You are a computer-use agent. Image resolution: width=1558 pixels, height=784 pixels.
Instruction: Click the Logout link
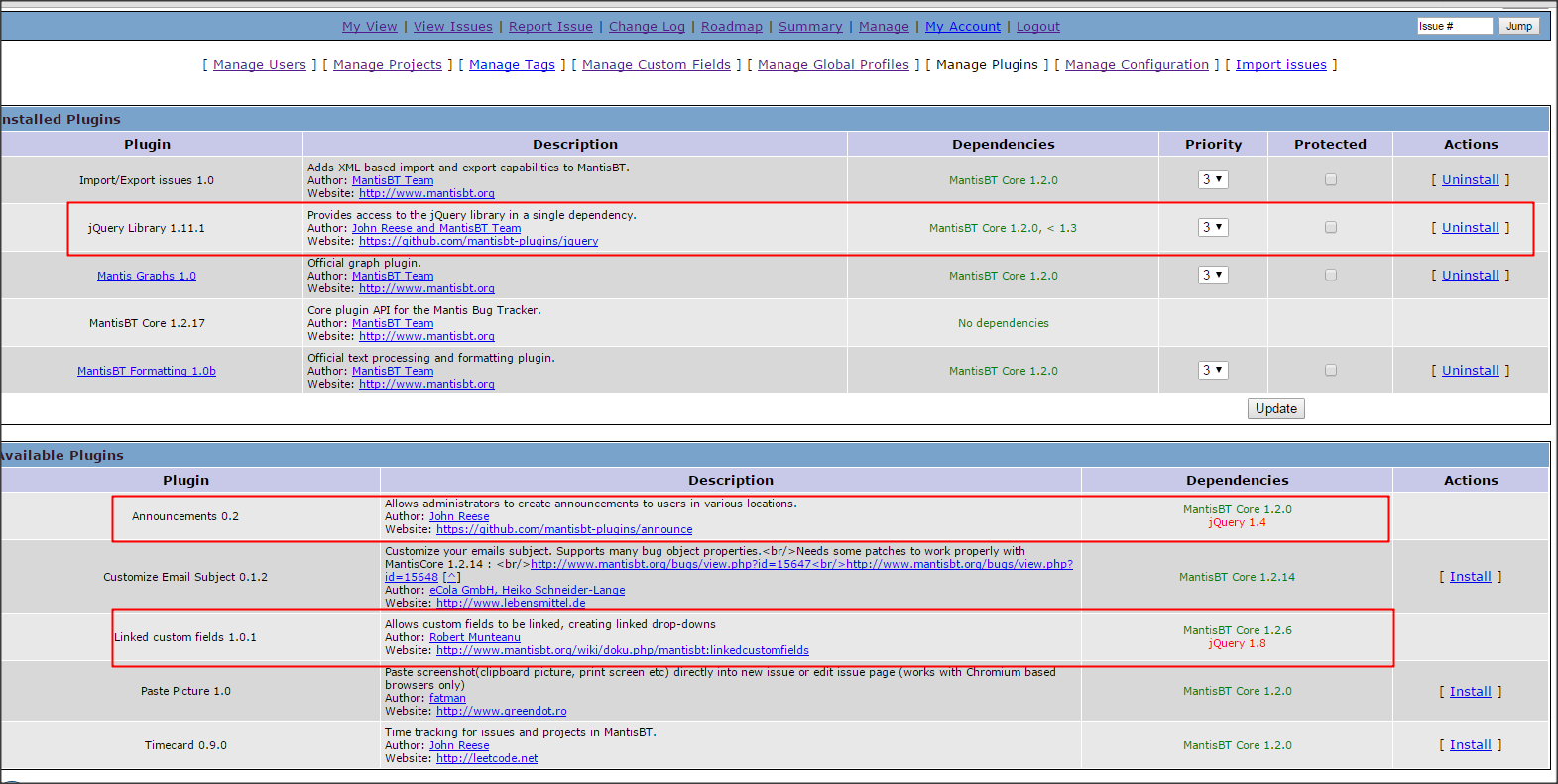[x=1038, y=27]
